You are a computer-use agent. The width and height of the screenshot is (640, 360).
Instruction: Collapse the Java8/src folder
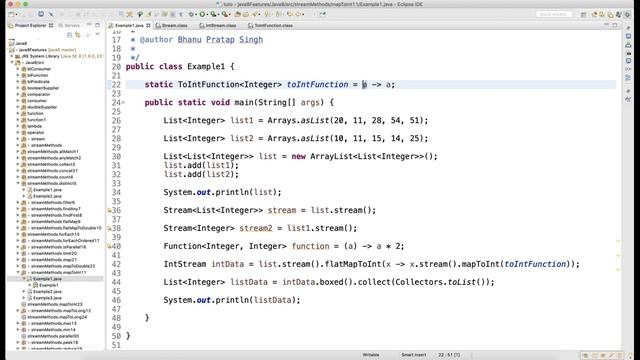pyautogui.click(x=12, y=62)
